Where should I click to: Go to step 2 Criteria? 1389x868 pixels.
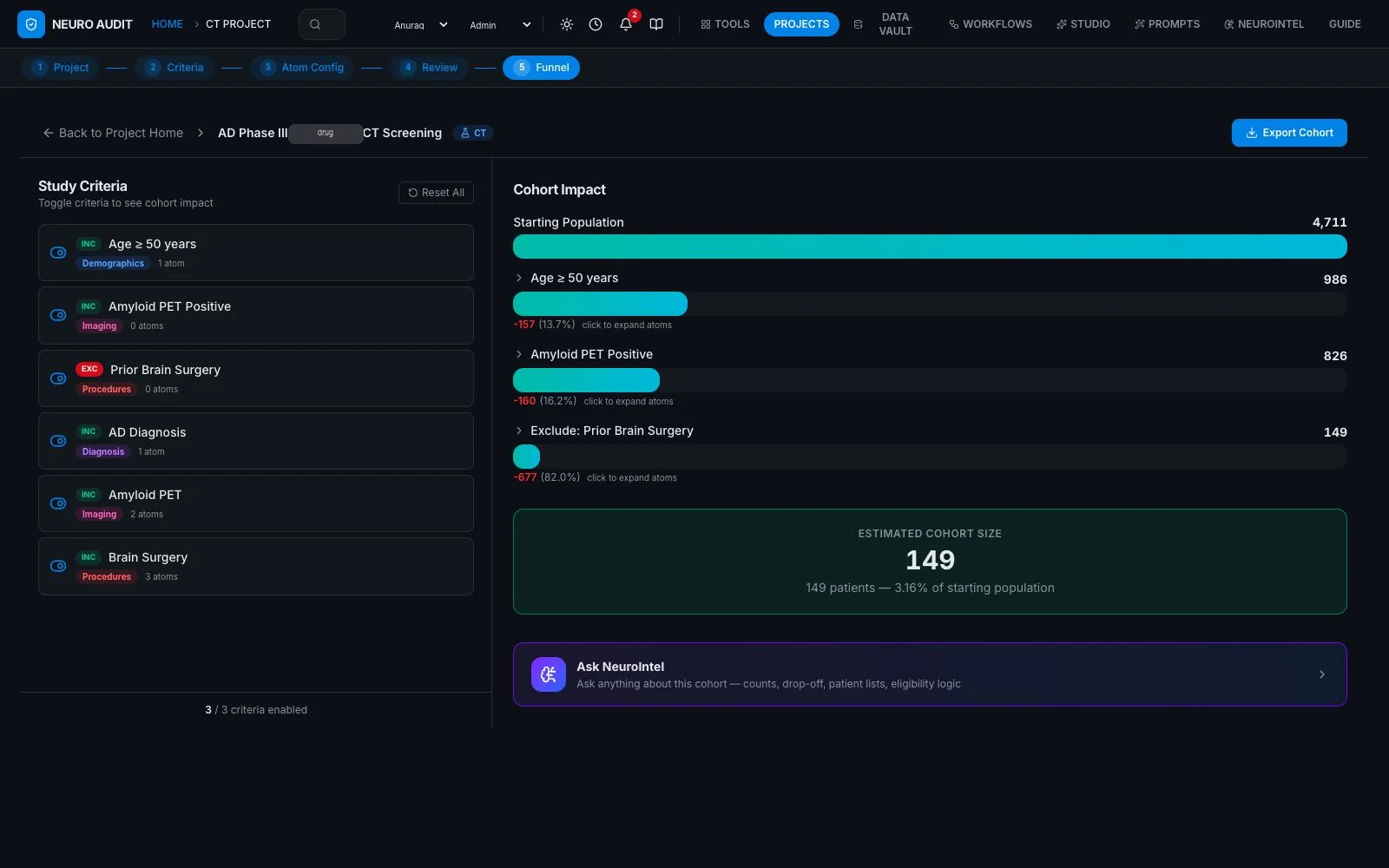[174, 68]
